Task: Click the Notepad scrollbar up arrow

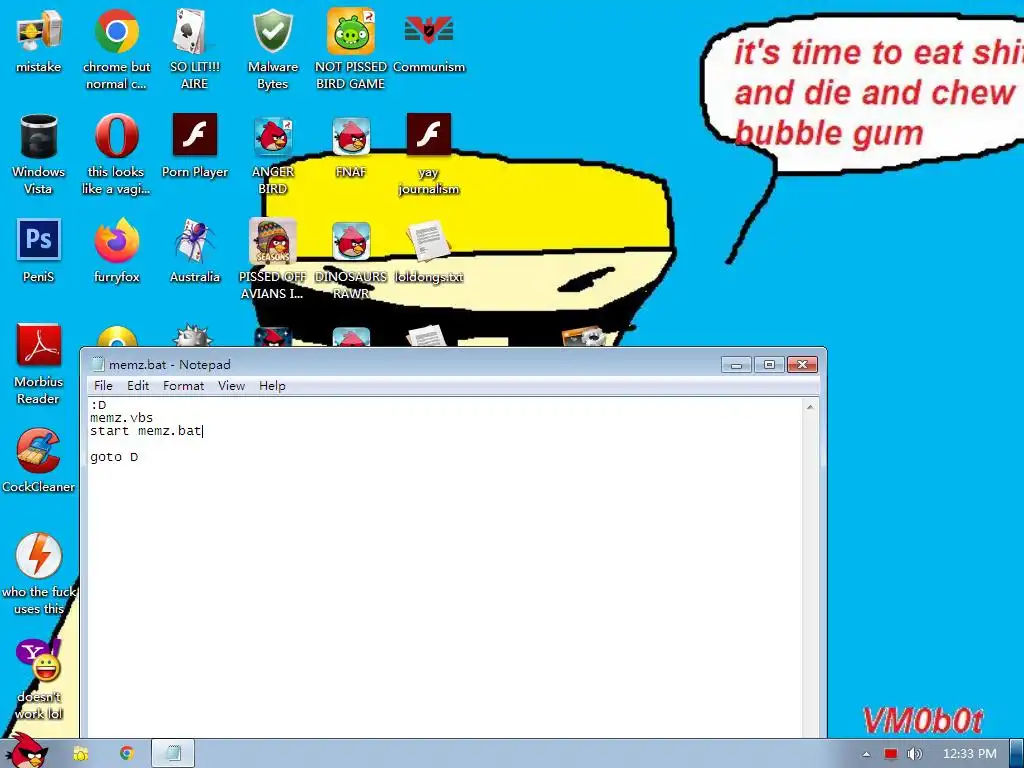Action: 810,407
